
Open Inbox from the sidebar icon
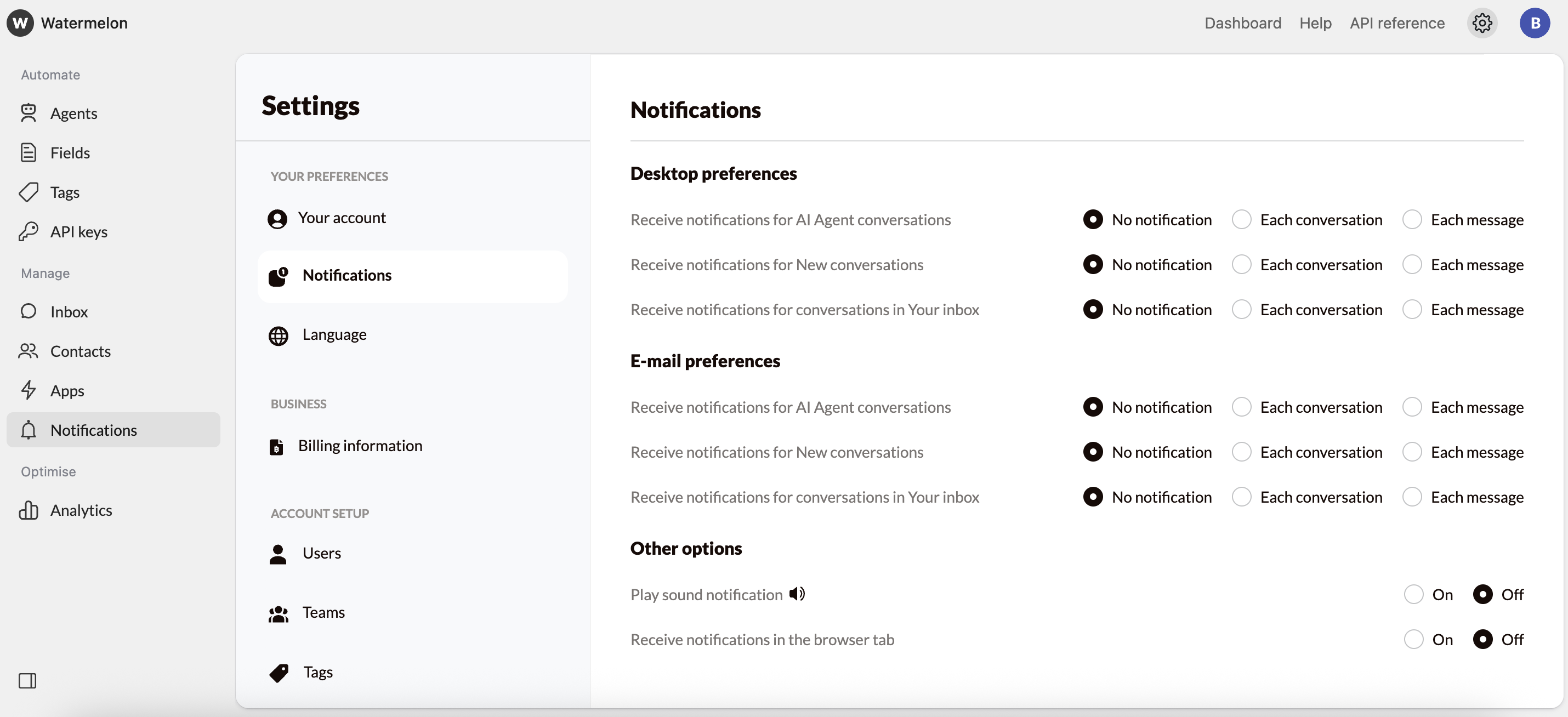(29, 312)
